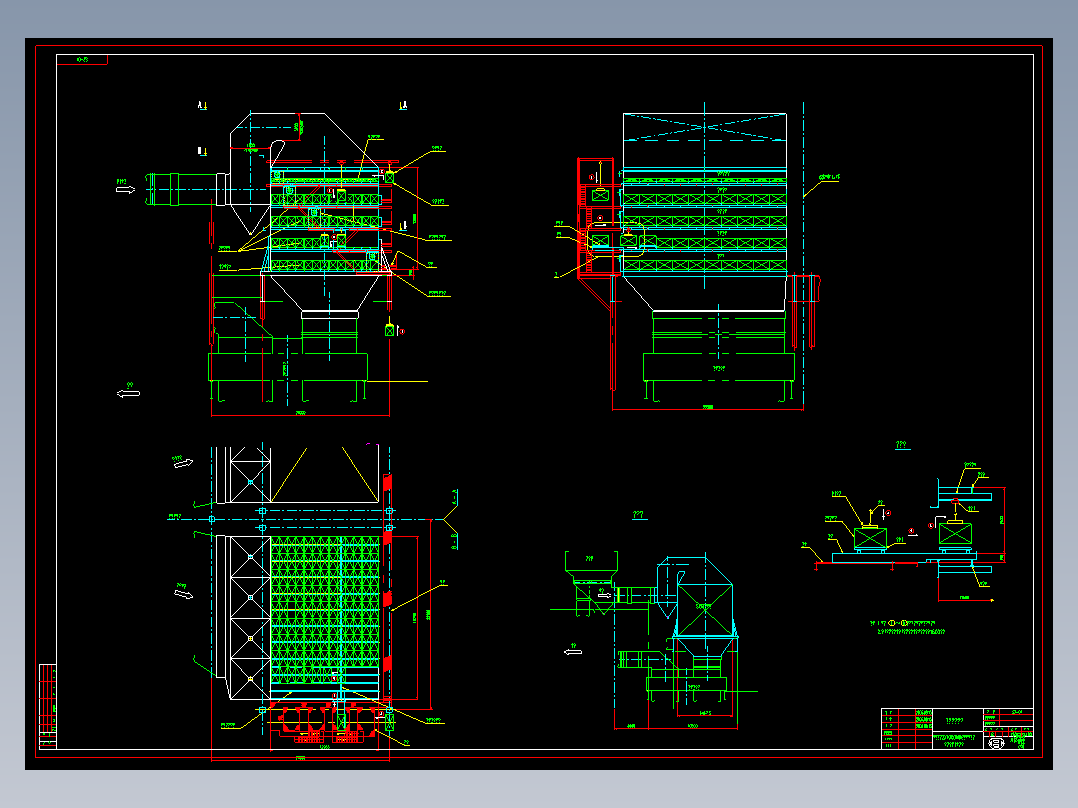Click the left crossed-box unit in the detail view
1078x808 pixels.
coord(870,538)
